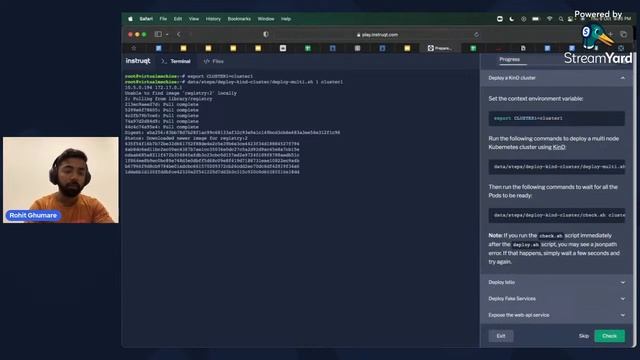
Task: Expand the Deploy Istio section
Action: [x=557, y=282]
